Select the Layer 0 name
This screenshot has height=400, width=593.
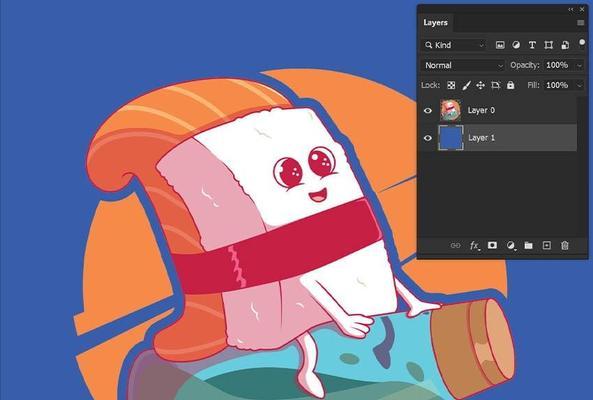[x=481, y=110]
